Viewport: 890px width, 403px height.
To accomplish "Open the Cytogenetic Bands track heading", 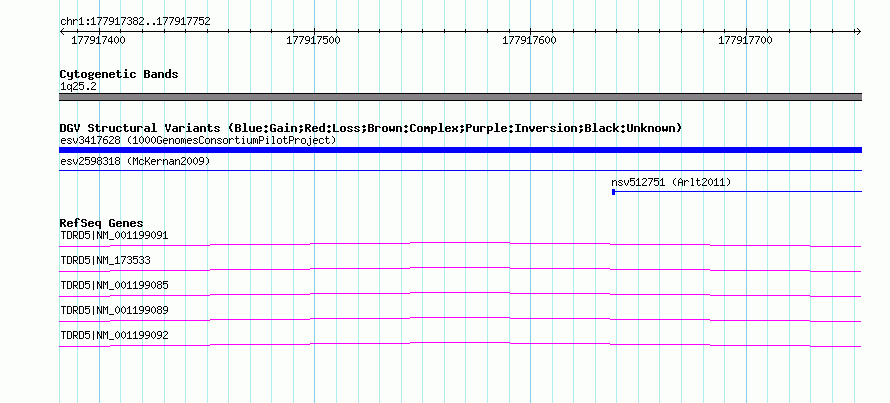I will point(119,74).
